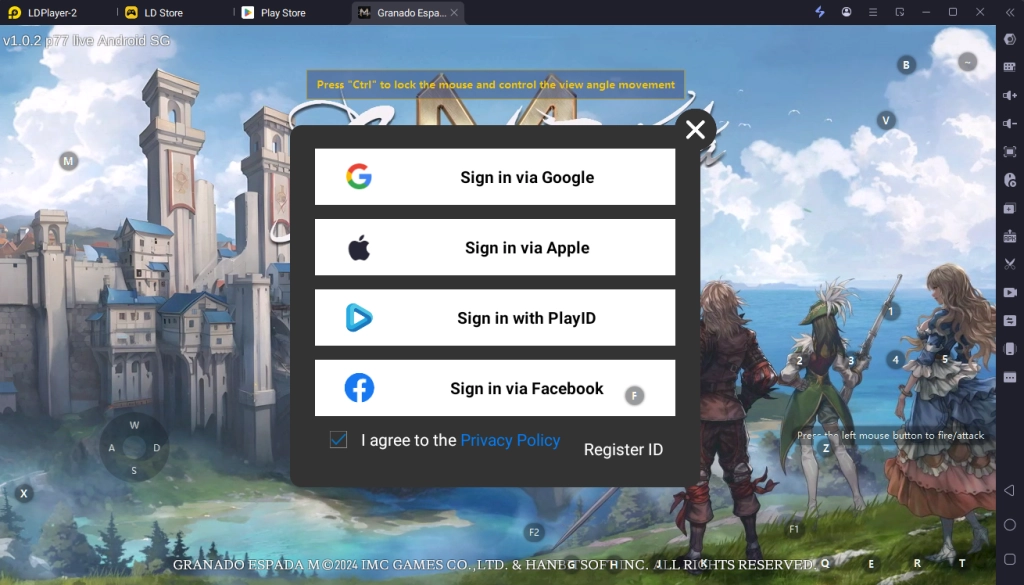
Task: Collapse the right sidebar with double chevron
Action: tap(1010, 12)
